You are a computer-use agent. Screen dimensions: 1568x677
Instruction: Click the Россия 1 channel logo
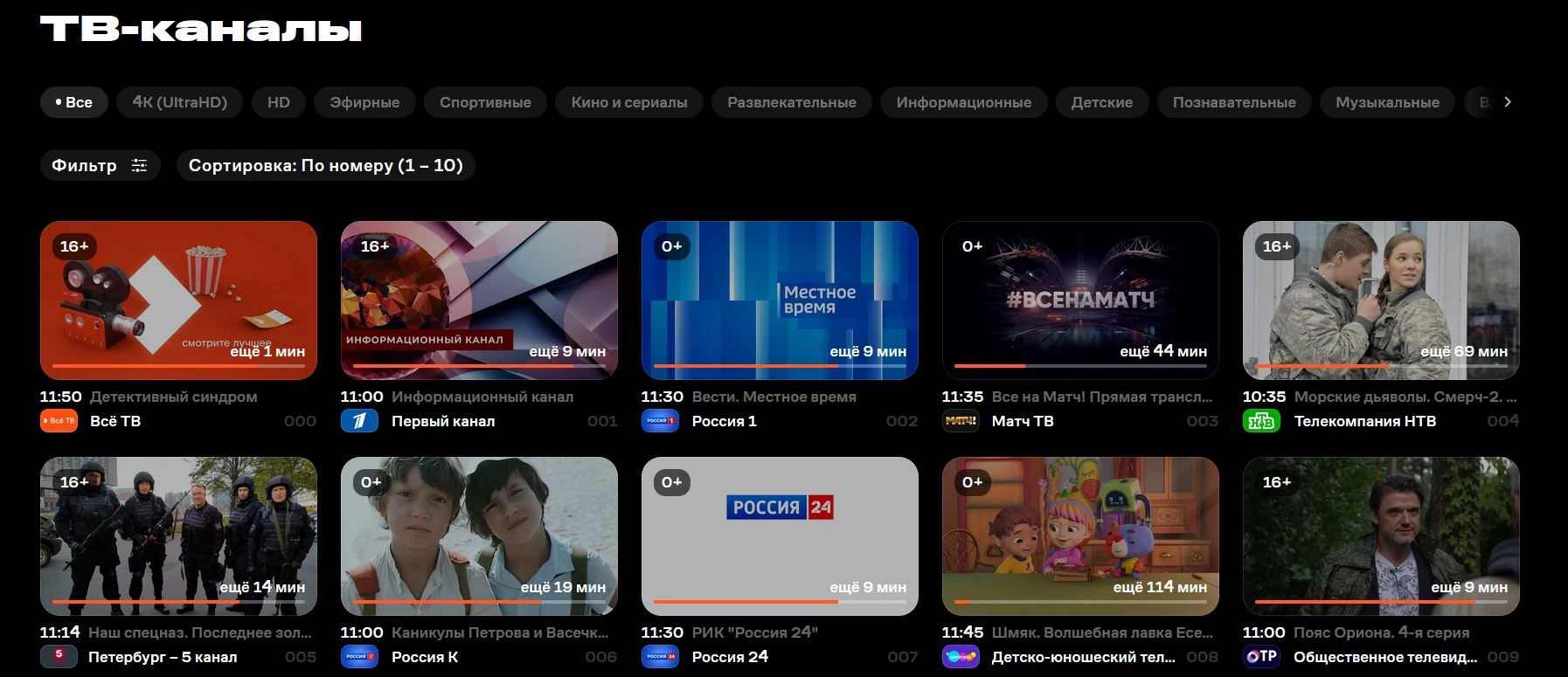pos(660,421)
